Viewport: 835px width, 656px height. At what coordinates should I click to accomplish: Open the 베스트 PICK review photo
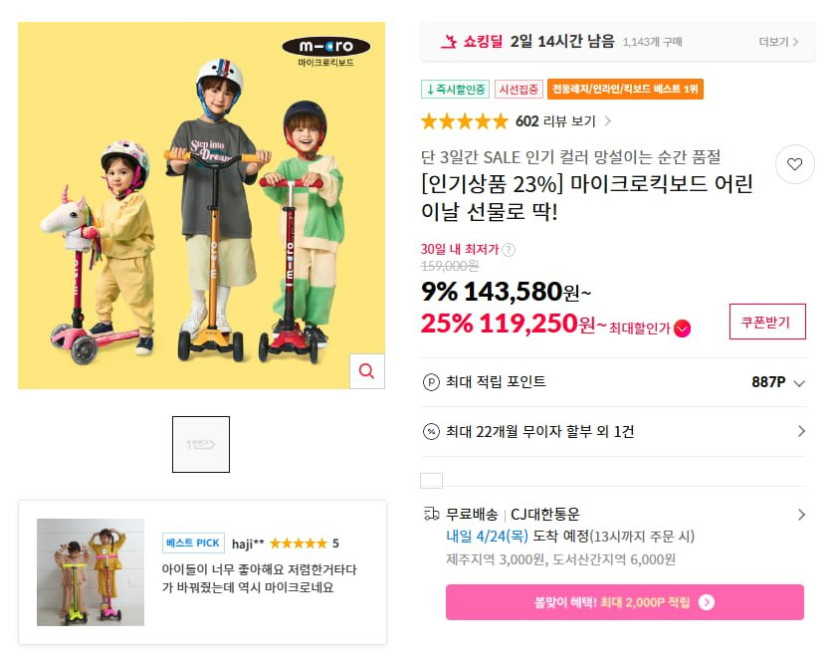click(x=90, y=572)
